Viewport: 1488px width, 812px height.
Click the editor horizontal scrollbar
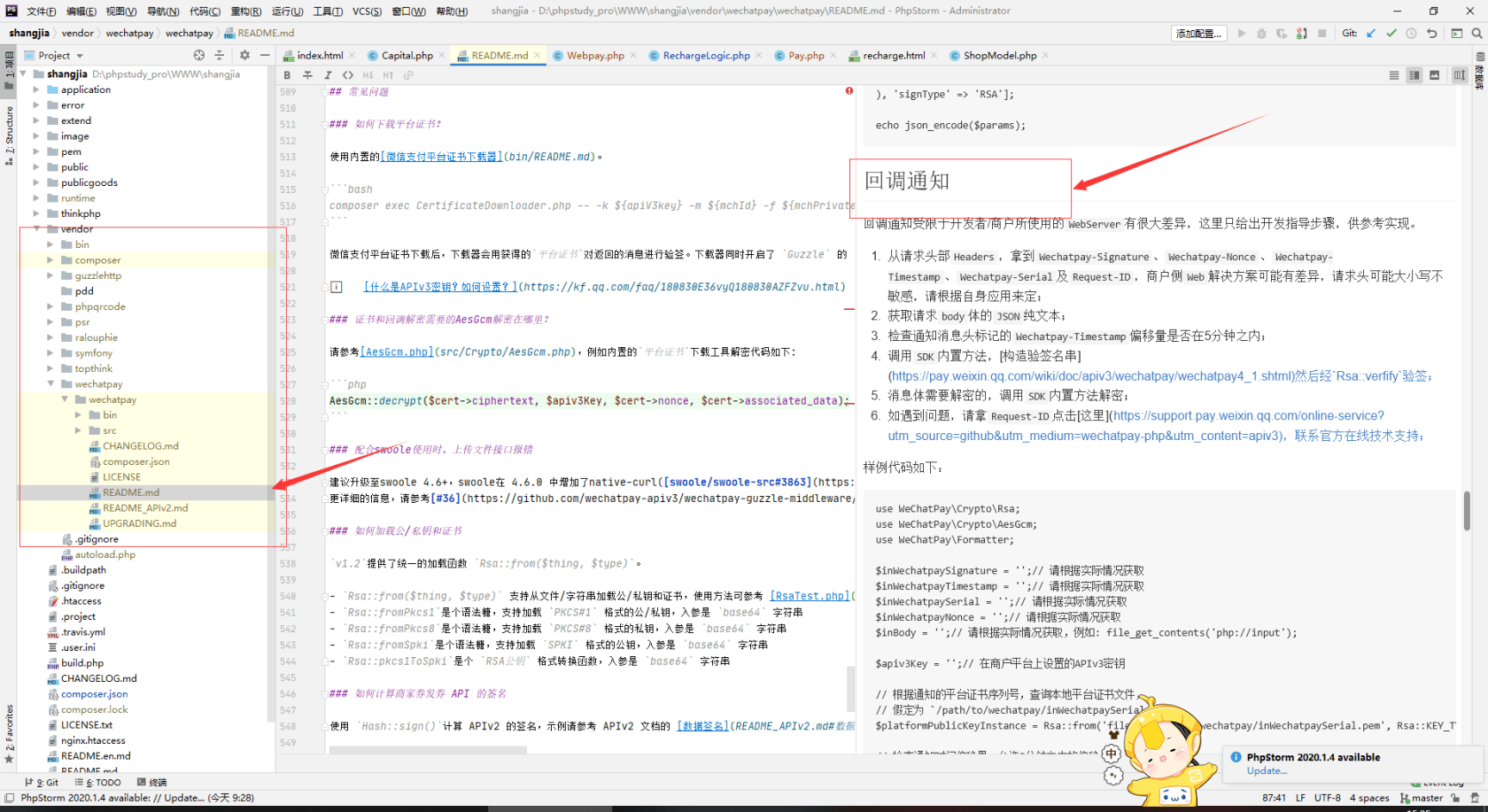tap(428, 750)
